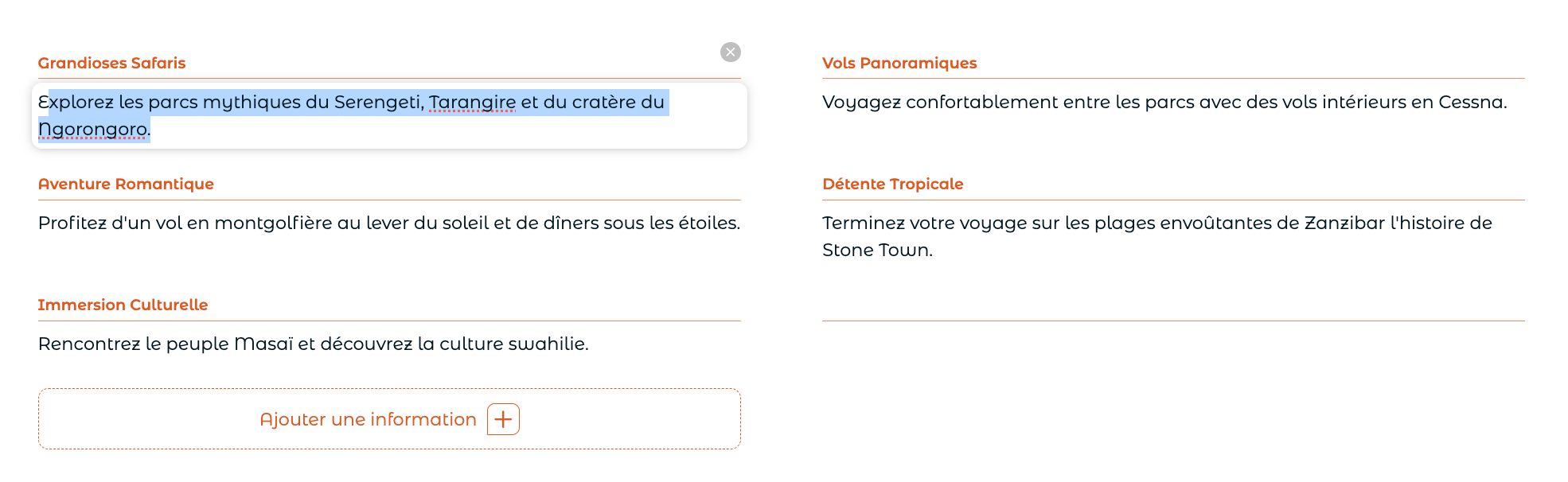Image resolution: width=1568 pixels, height=482 pixels.
Task: Click the word 'swahilie' in the description
Action: tap(548, 344)
